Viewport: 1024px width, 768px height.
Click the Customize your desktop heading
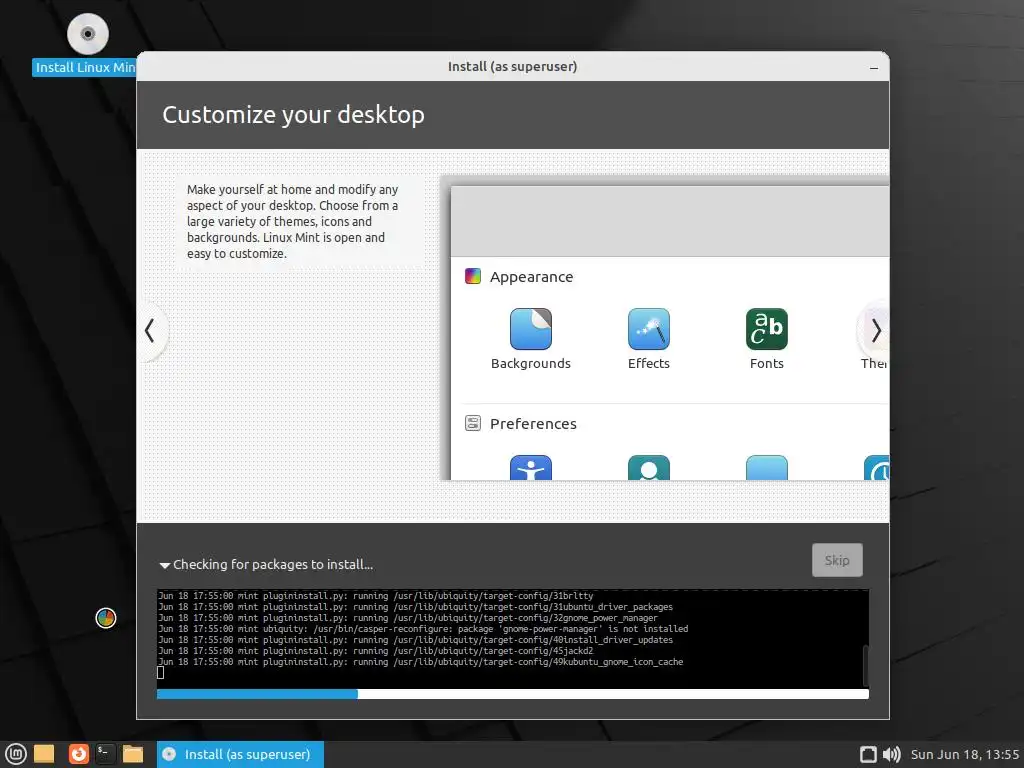click(x=293, y=115)
